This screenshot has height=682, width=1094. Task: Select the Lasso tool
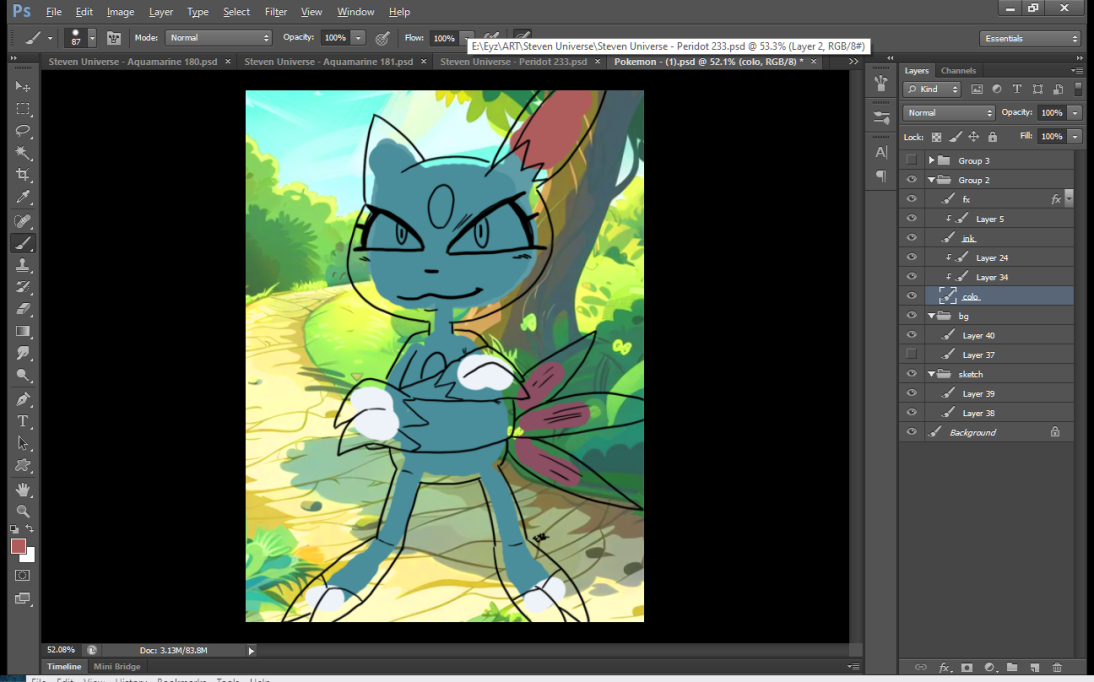pos(23,131)
